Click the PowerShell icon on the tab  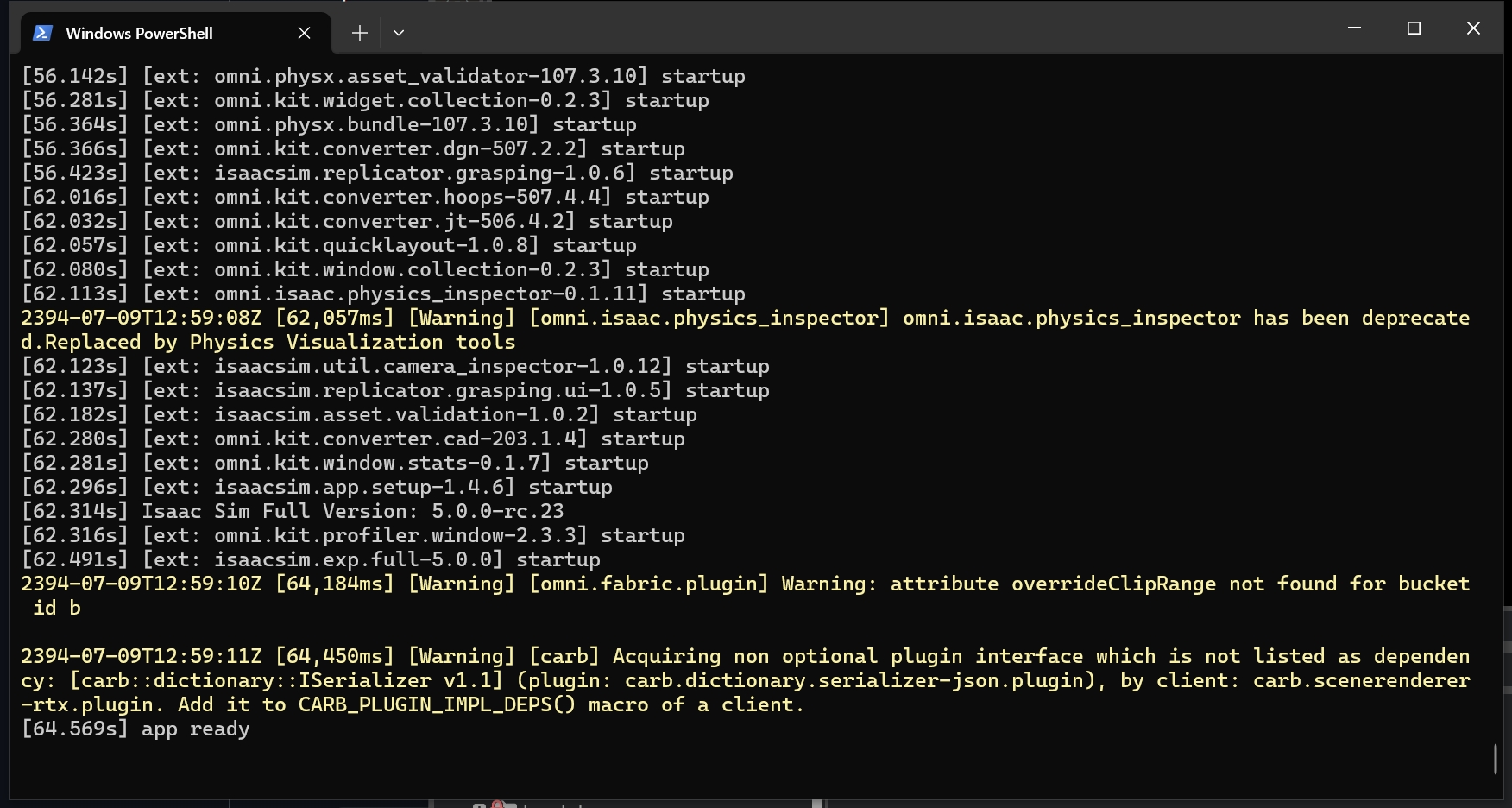point(41,33)
